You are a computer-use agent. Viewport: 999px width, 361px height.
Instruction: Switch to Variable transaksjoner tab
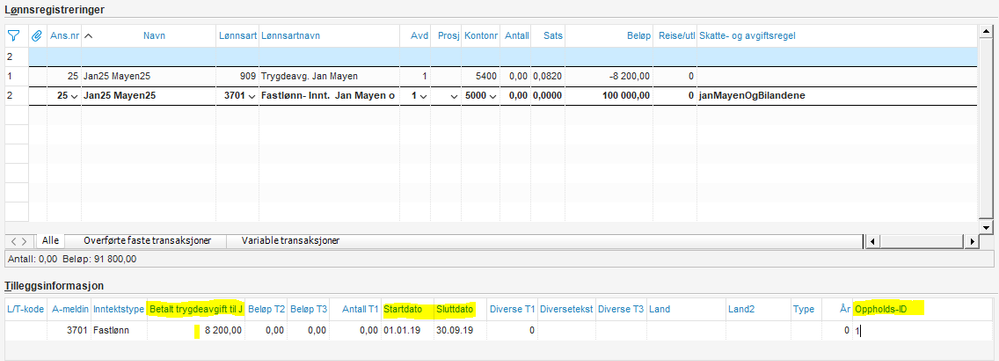[x=291, y=241]
